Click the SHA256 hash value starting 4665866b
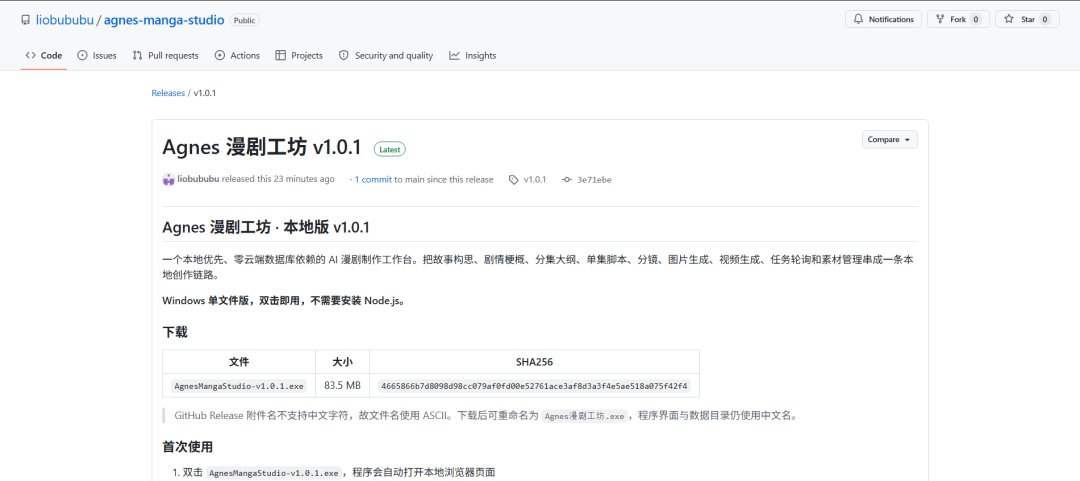Viewport: 1080px width, 481px height. 534,386
